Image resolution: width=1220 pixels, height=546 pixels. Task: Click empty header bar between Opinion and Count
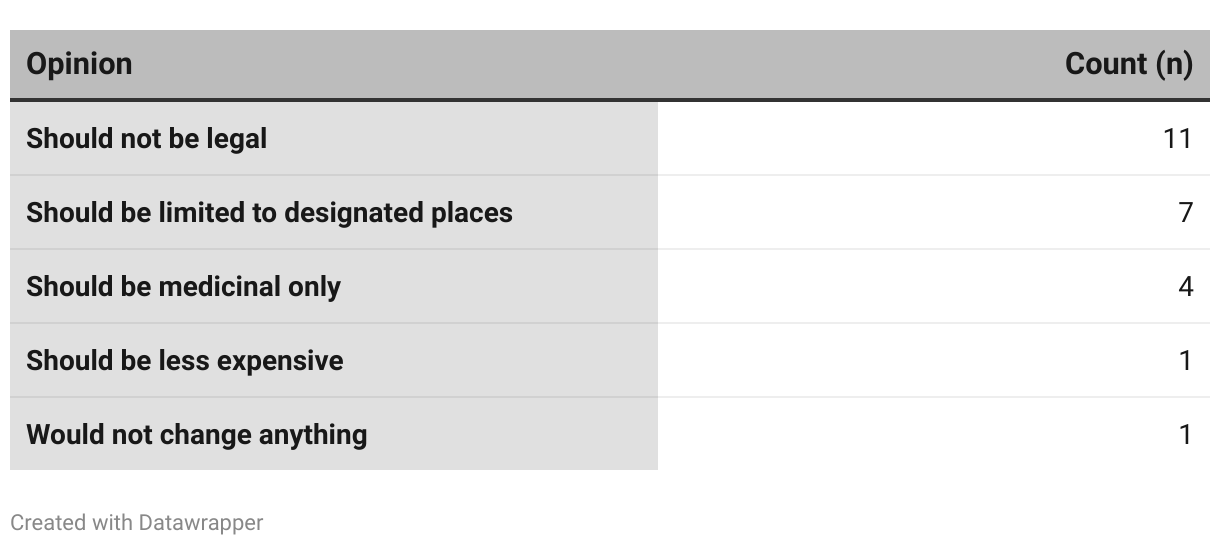(600, 64)
